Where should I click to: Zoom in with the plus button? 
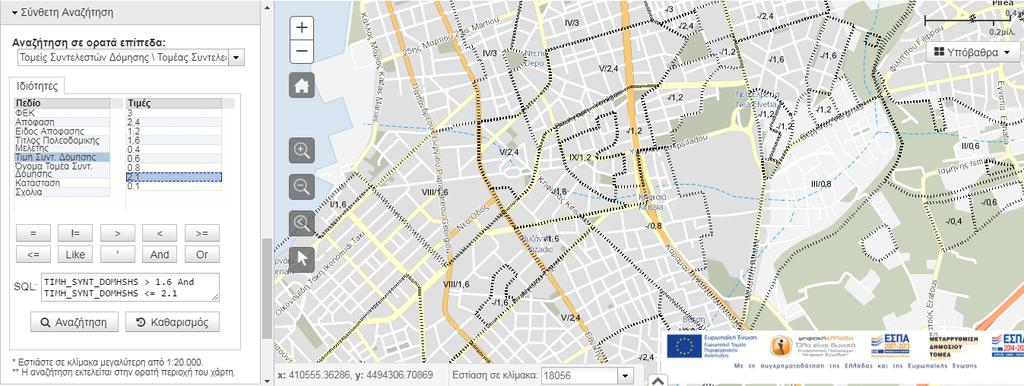pyautogui.click(x=302, y=28)
